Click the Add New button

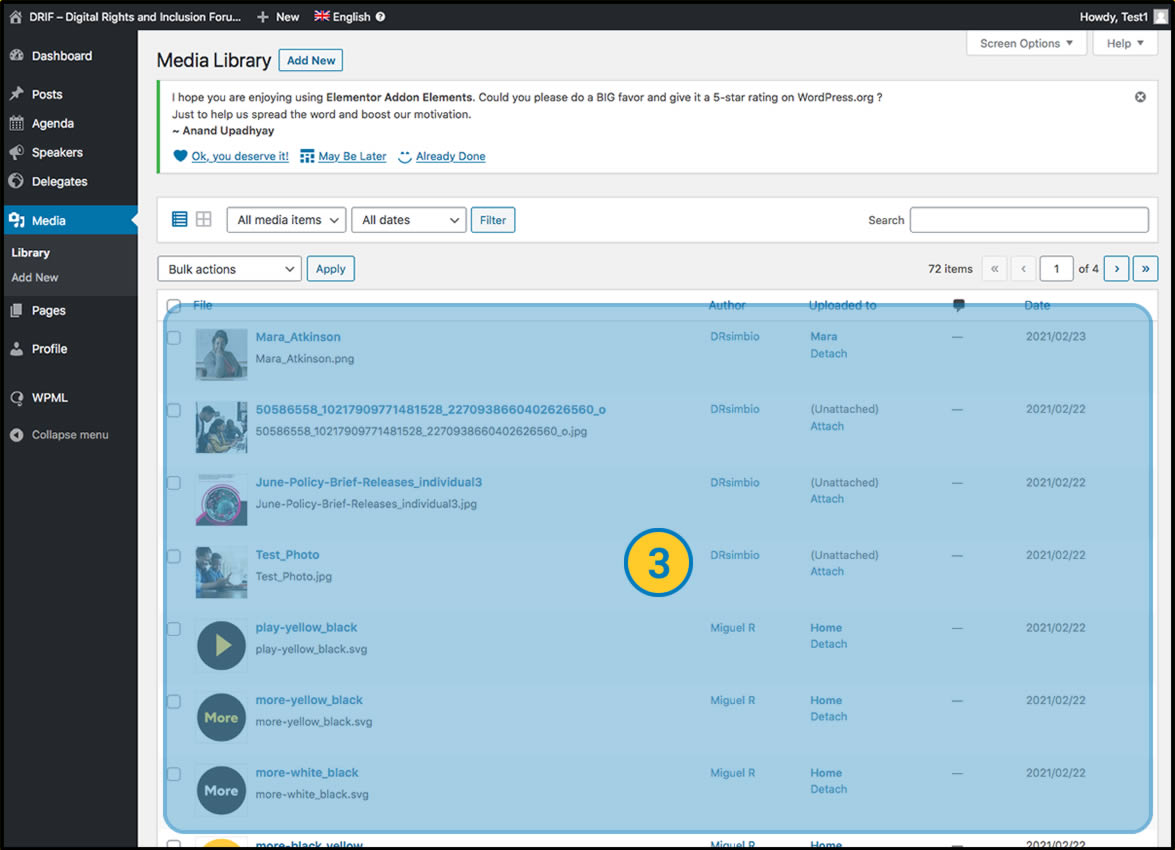311,60
